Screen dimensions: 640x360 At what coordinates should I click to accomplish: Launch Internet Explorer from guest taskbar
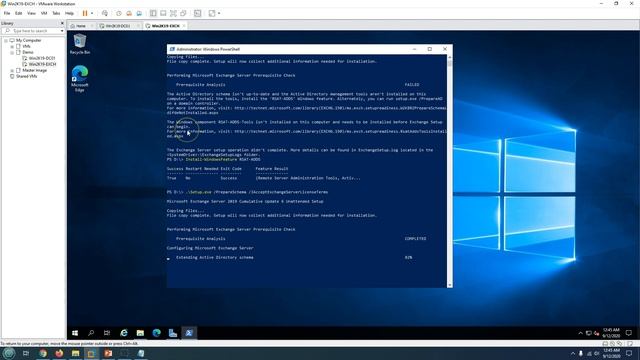(x=124, y=333)
